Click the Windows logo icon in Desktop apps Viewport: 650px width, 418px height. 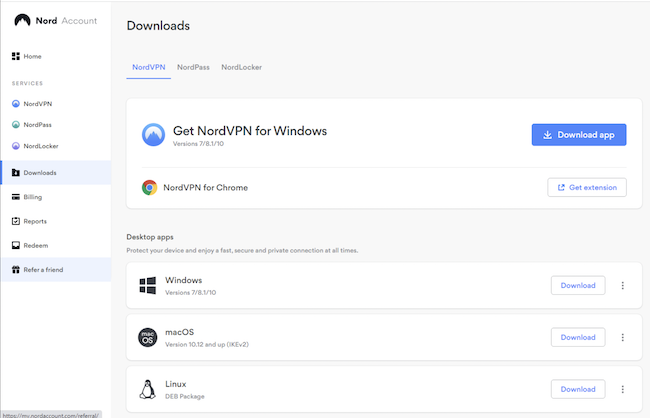(148, 285)
